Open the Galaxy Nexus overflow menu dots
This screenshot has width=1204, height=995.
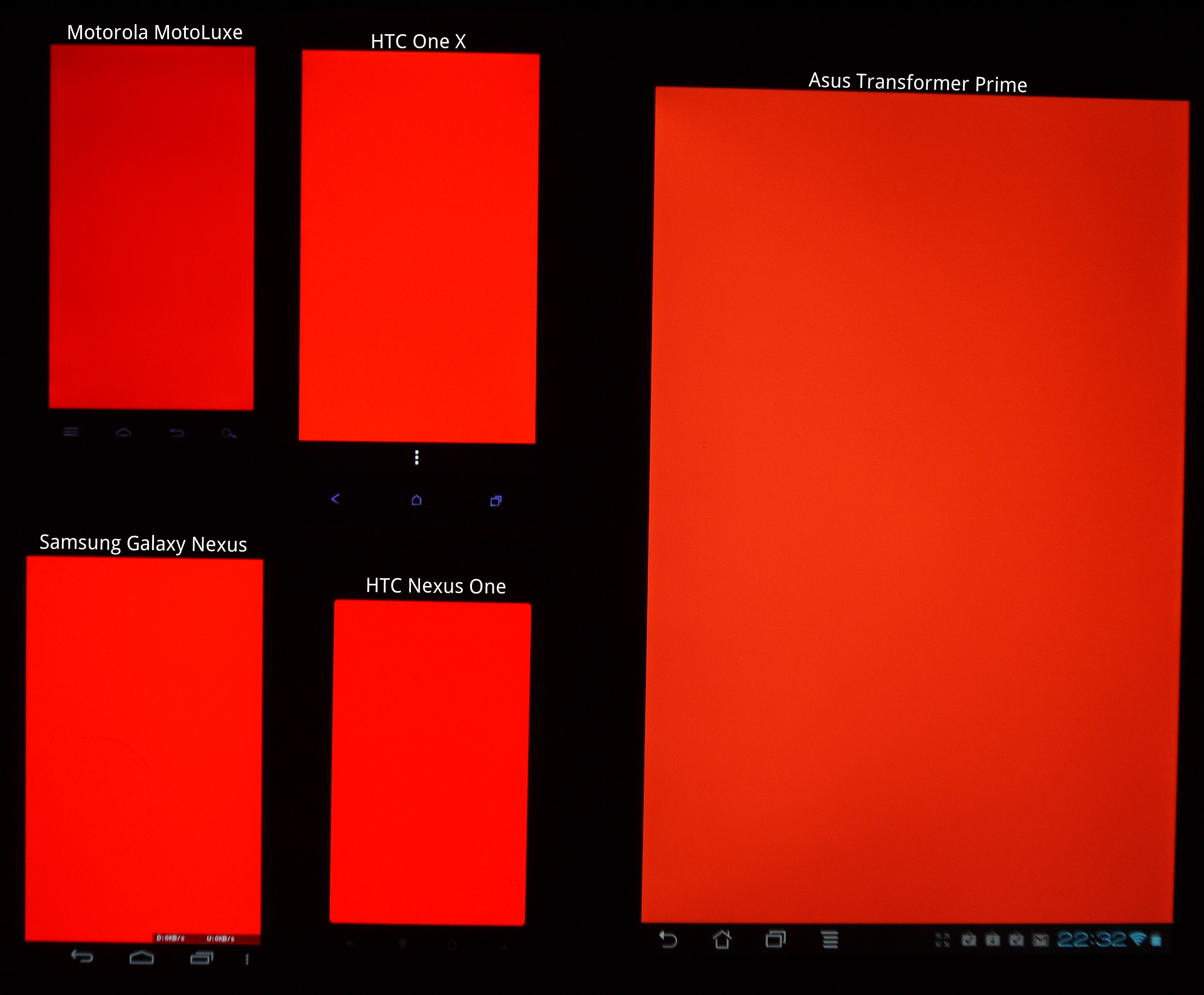pyautogui.click(x=247, y=959)
